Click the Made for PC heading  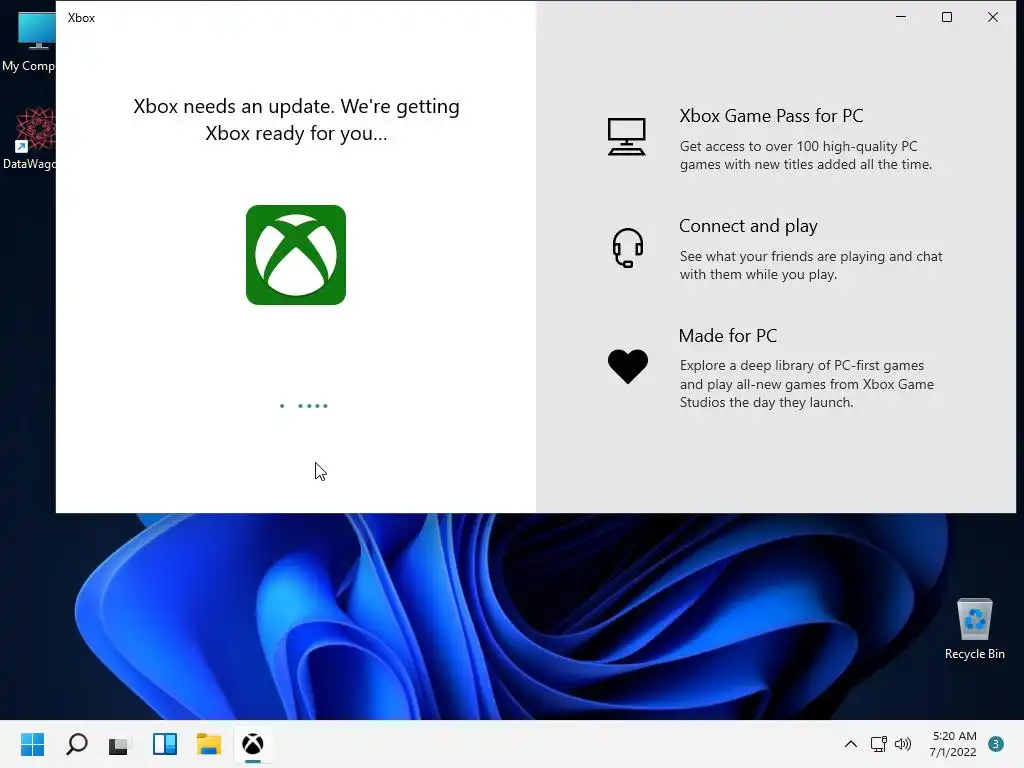728,336
